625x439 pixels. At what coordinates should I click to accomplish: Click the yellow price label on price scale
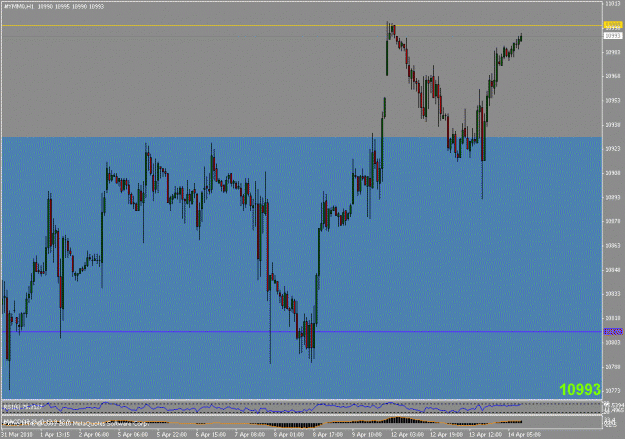coord(613,25)
